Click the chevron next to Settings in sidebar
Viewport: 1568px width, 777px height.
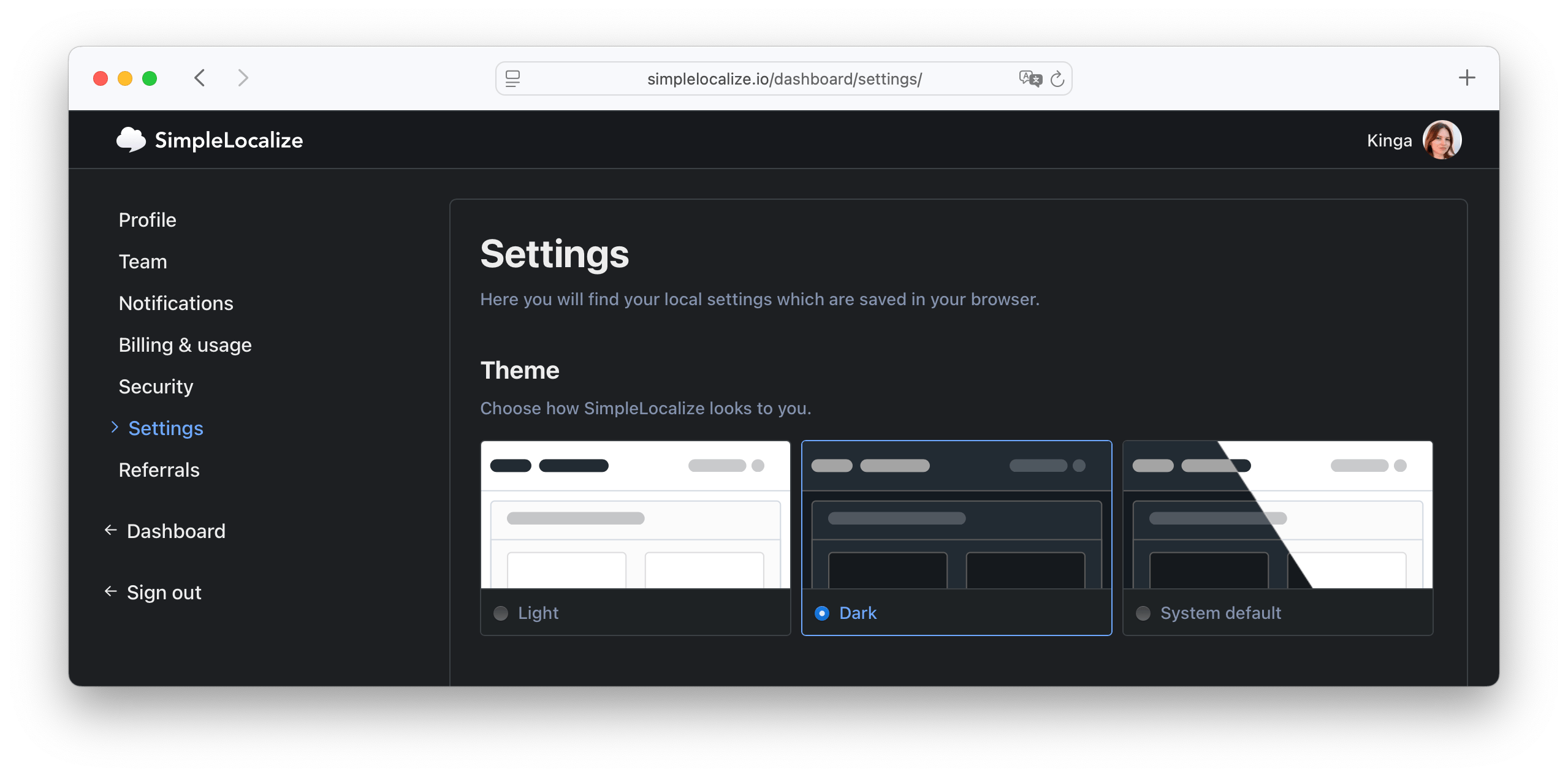115,427
